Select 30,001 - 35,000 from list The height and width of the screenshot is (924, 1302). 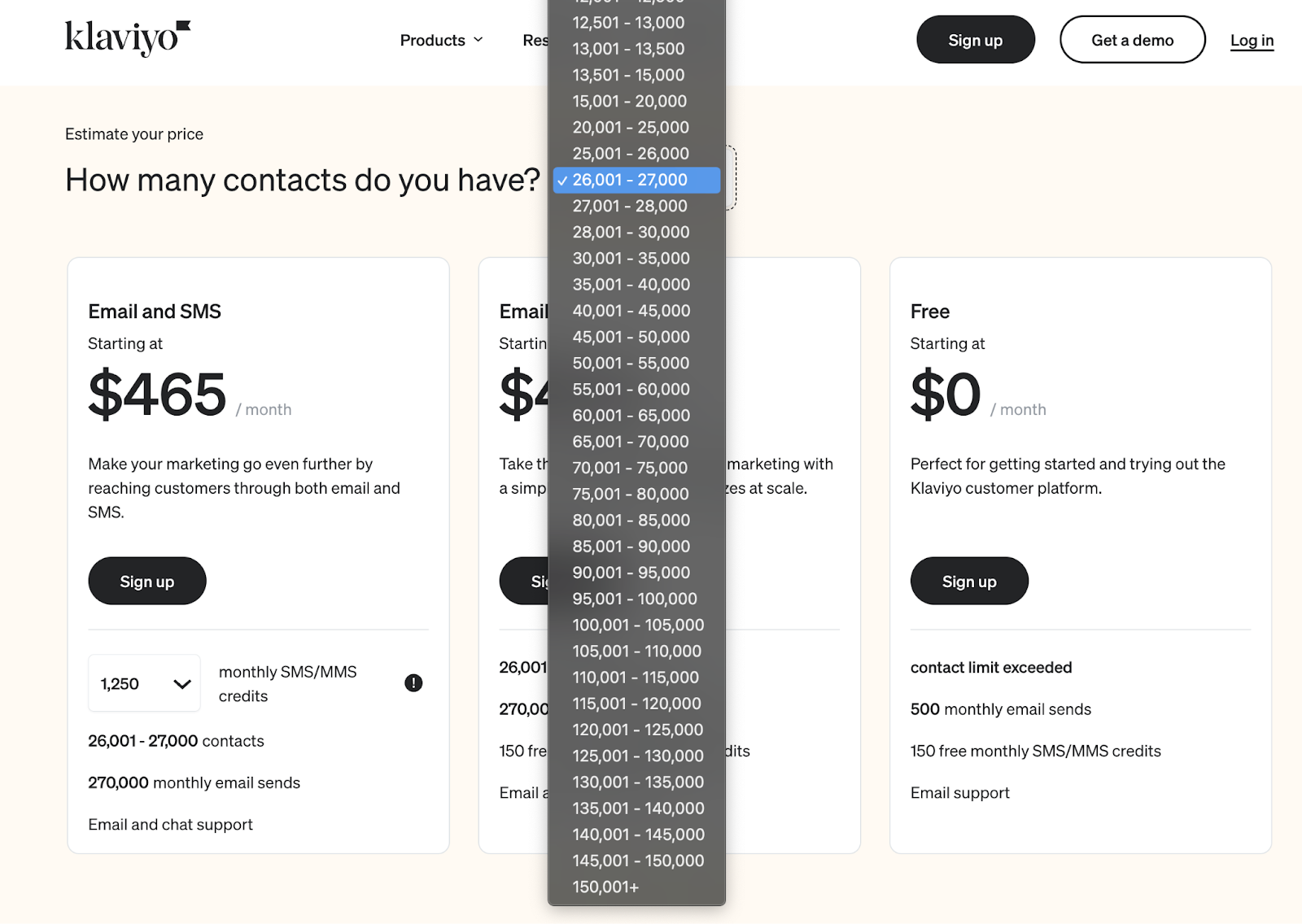636,258
